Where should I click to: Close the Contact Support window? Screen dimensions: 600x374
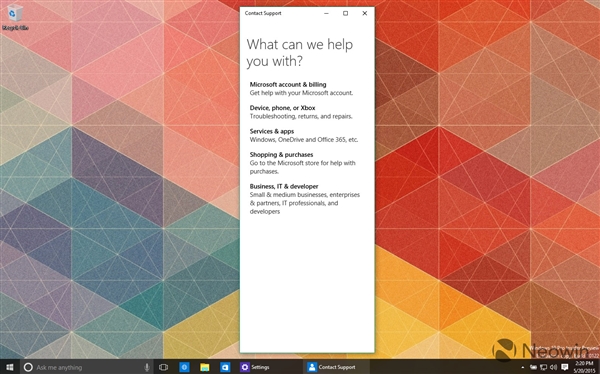pyautogui.click(x=365, y=13)
